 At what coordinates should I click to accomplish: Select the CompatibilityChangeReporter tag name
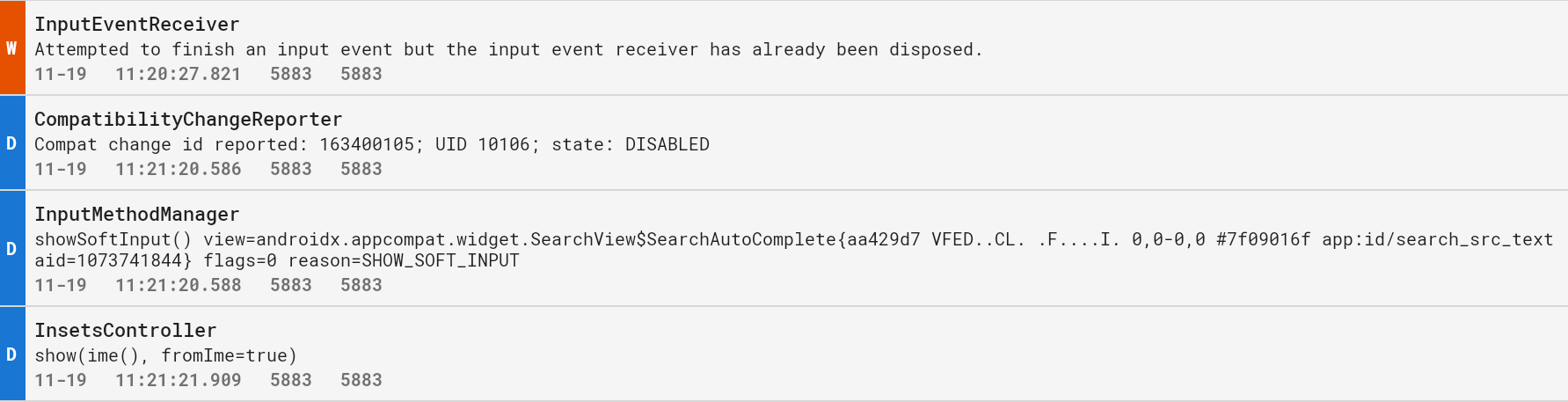click(188, 120)
